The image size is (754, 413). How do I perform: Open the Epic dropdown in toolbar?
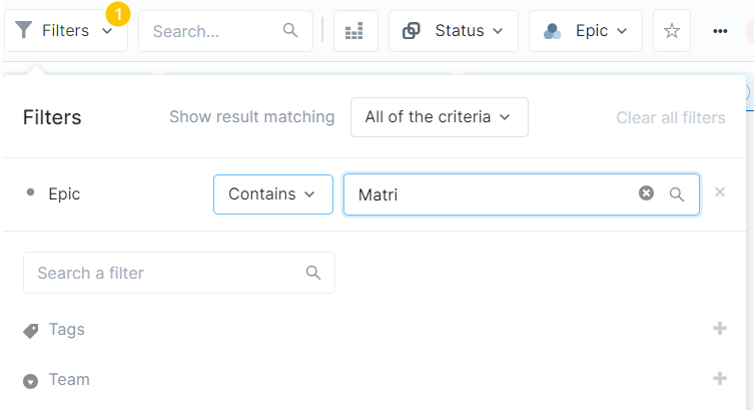coord(585,31)
